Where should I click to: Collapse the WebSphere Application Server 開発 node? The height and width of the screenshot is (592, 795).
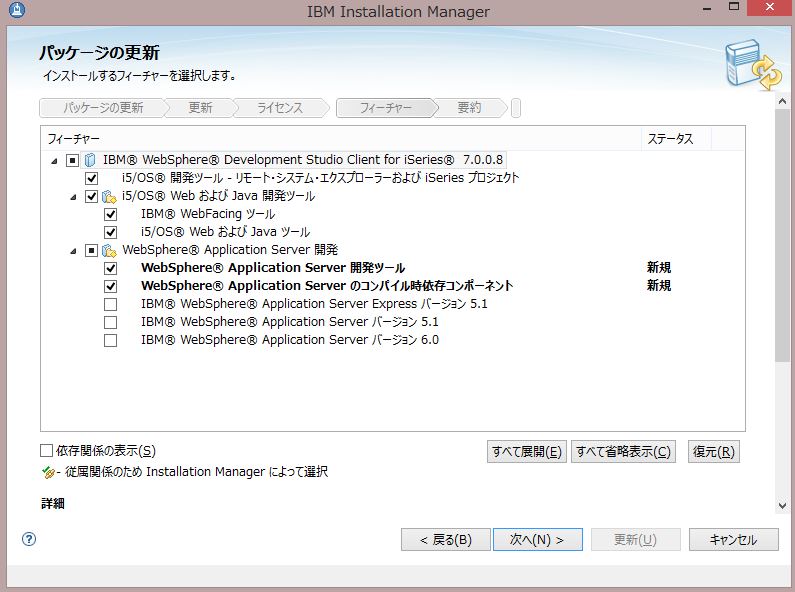[x=73, y=251]
